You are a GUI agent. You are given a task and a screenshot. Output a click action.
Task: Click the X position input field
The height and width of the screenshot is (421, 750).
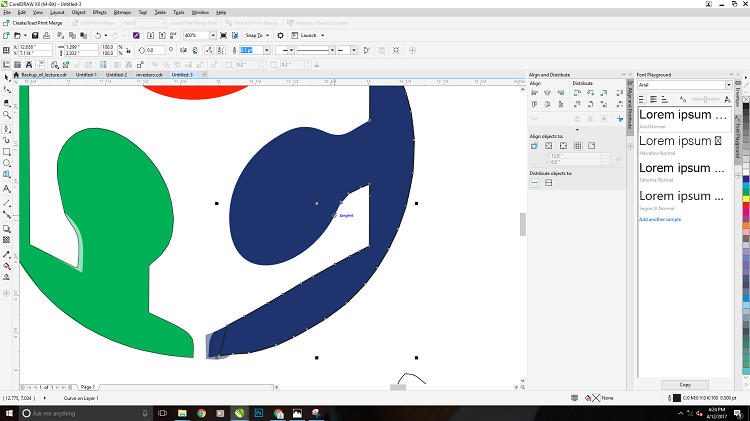coord(35,47)
